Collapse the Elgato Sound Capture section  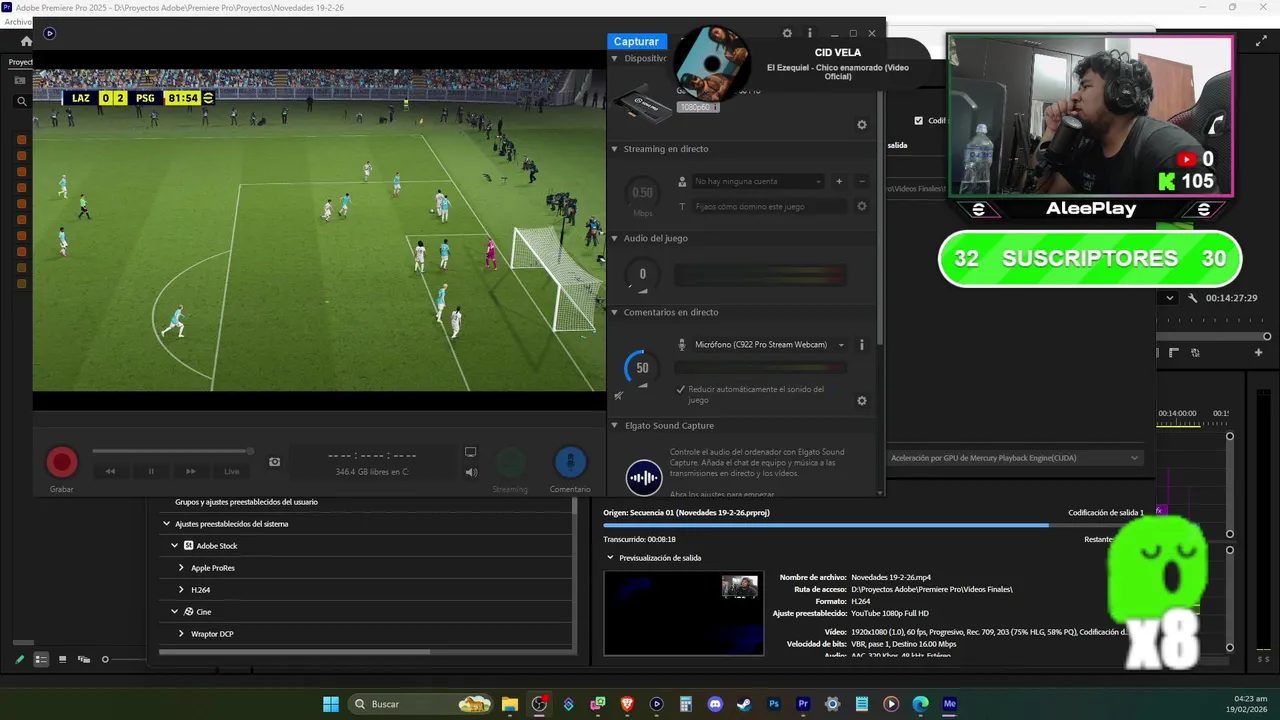click(x=615, y=425)
